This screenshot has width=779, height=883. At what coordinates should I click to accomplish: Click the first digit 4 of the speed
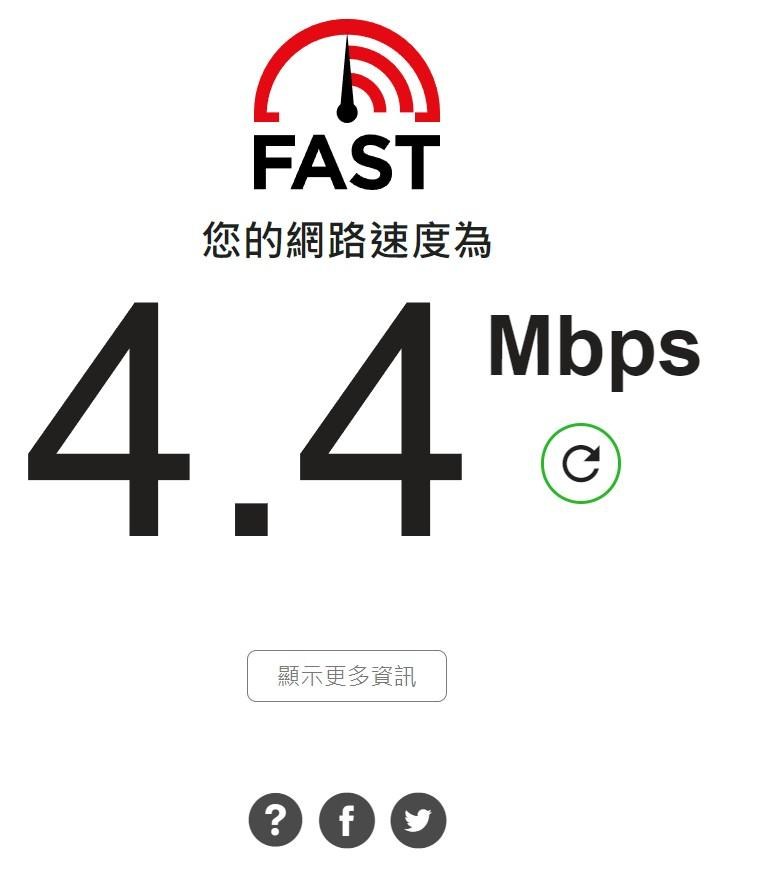[x=109, y=418]
